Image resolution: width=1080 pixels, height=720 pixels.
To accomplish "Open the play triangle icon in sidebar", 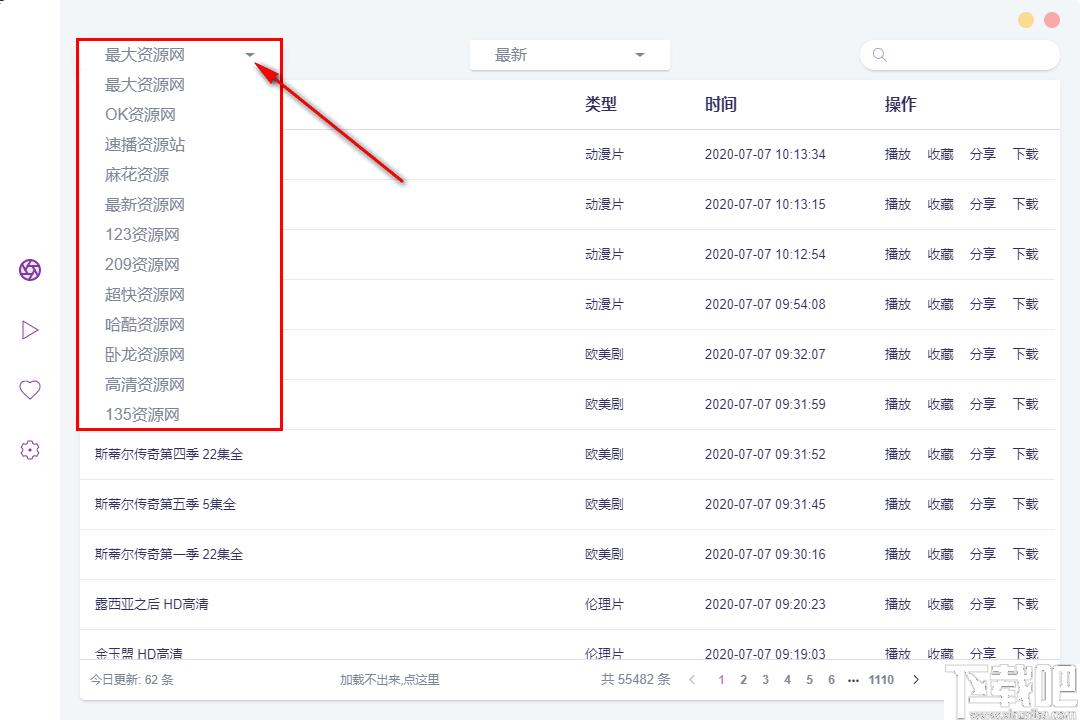I will click(30, 330).
